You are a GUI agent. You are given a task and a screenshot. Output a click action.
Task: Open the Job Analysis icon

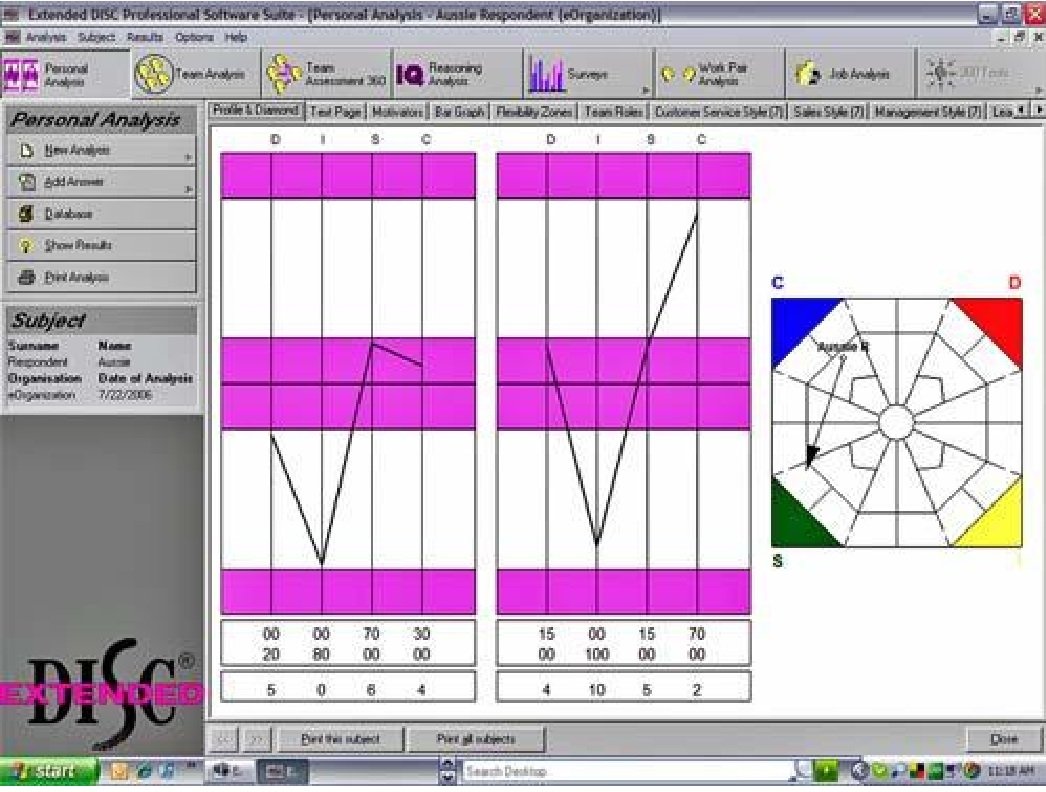806,74
